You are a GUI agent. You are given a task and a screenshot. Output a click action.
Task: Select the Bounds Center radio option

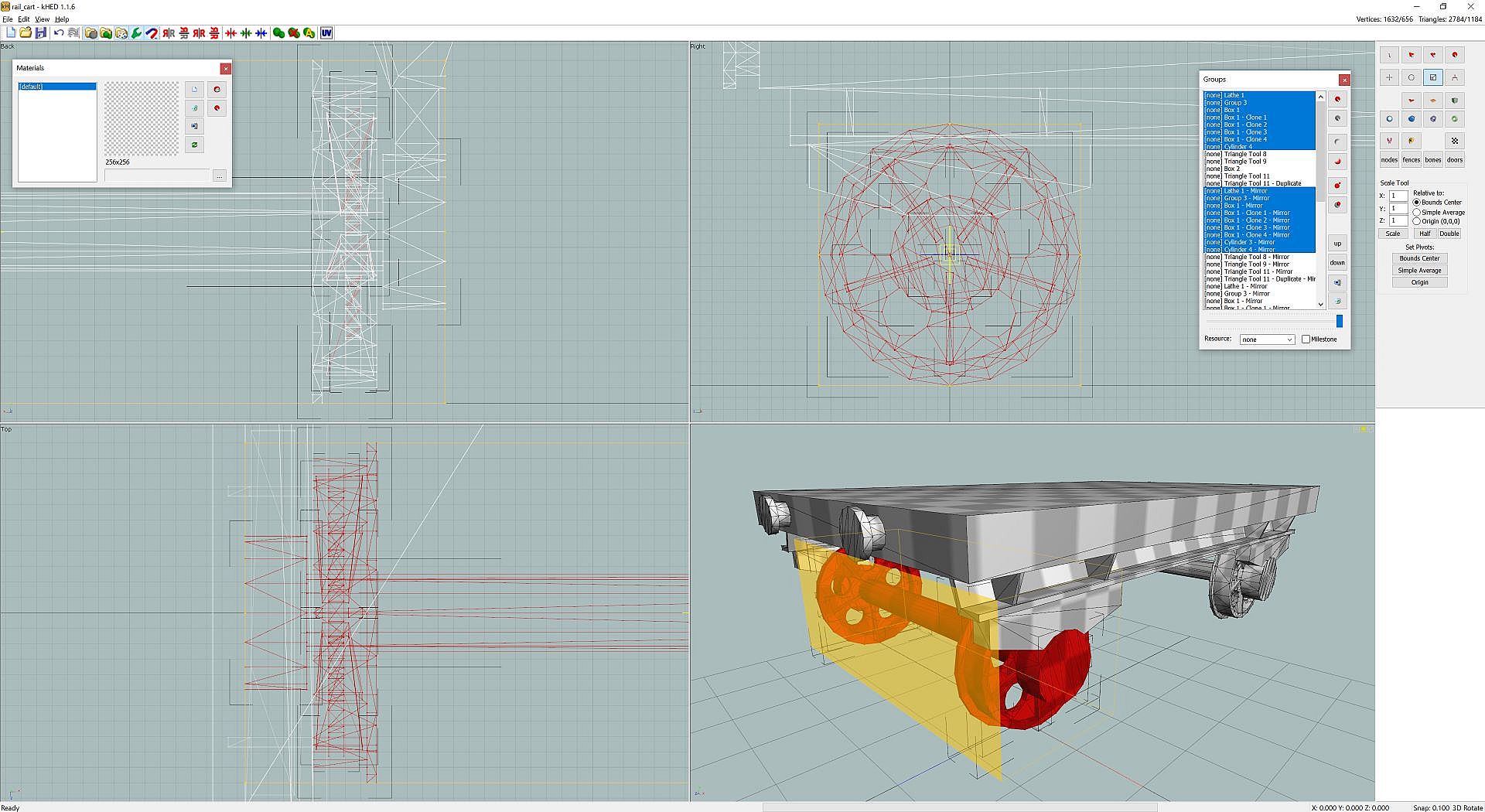coord(1417,203)
